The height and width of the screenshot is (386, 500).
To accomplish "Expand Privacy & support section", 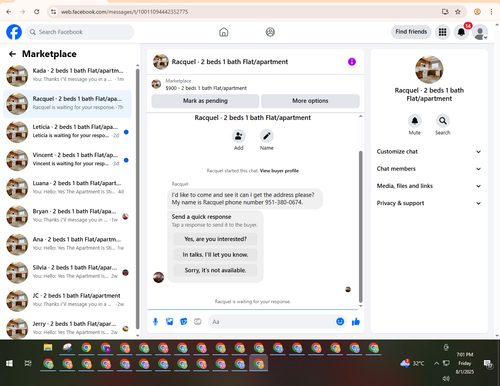I will click(x=429, y=203).
